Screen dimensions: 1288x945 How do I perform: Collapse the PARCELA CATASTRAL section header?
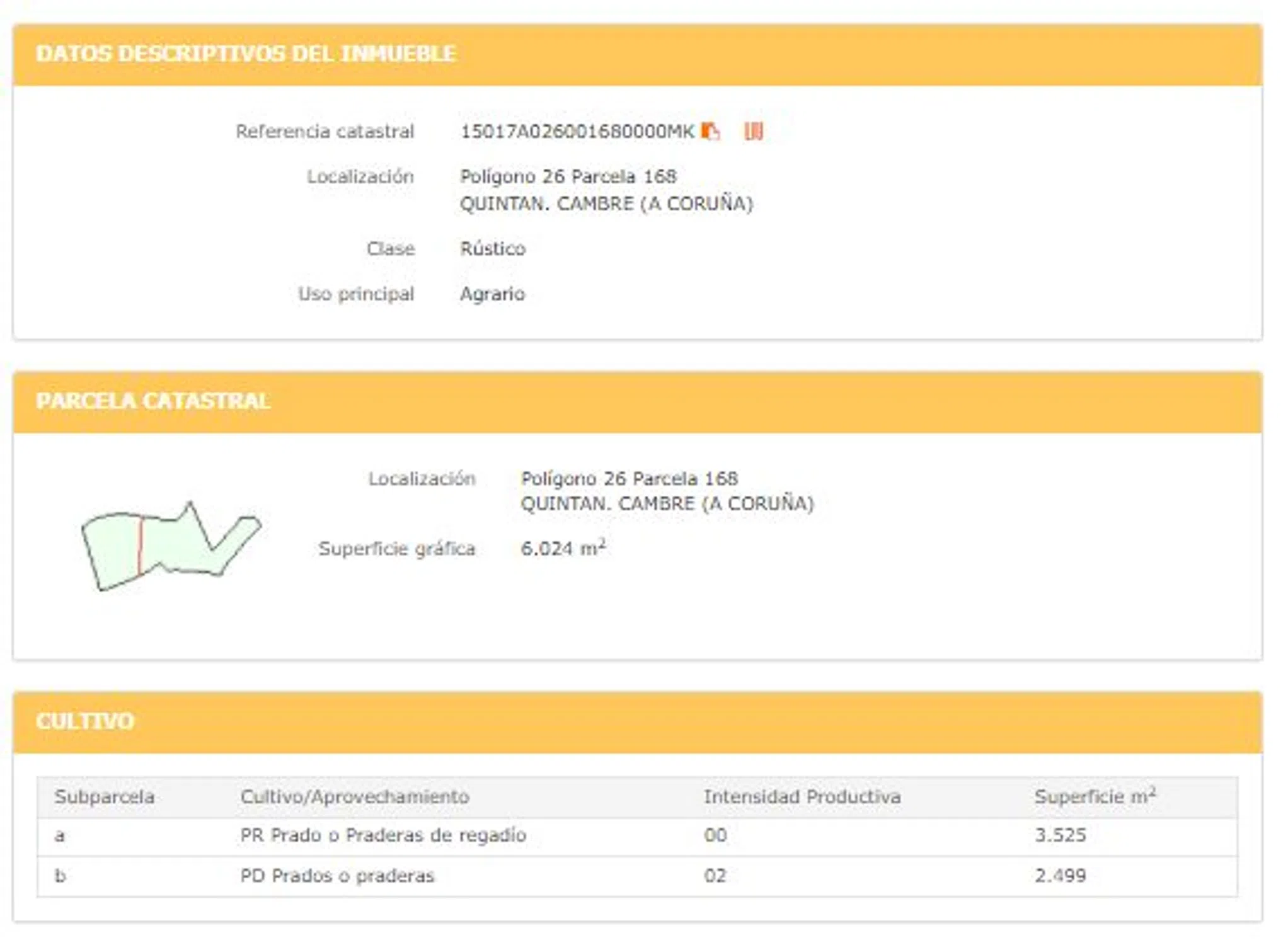click(x=153, y=401)
